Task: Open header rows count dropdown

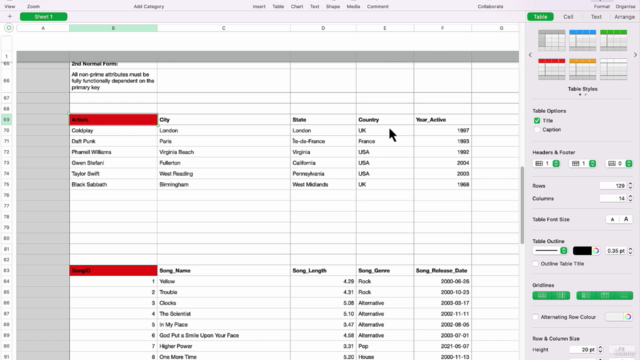Action: (583, 163)
